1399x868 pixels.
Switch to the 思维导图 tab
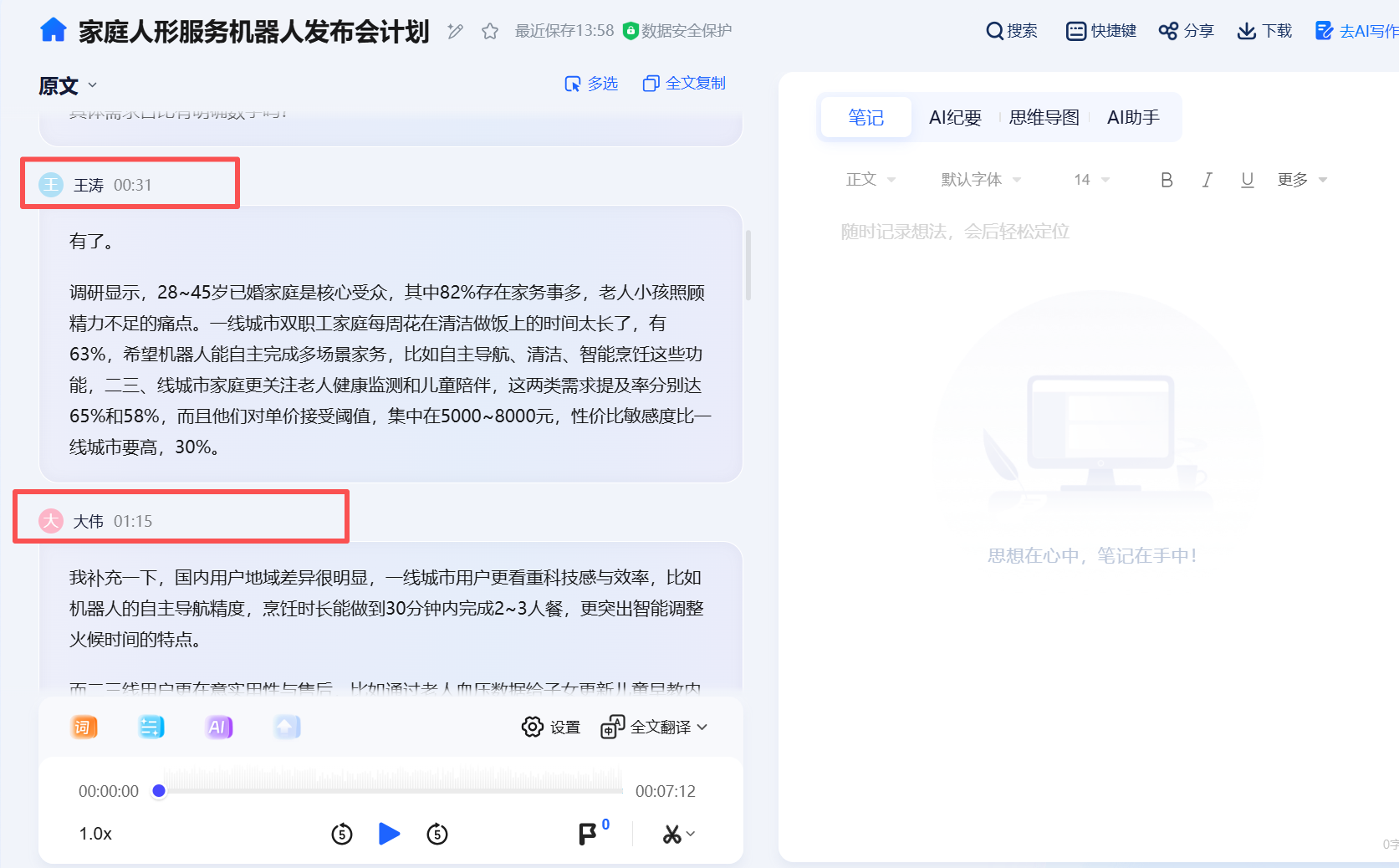(x=1044, y=117)
